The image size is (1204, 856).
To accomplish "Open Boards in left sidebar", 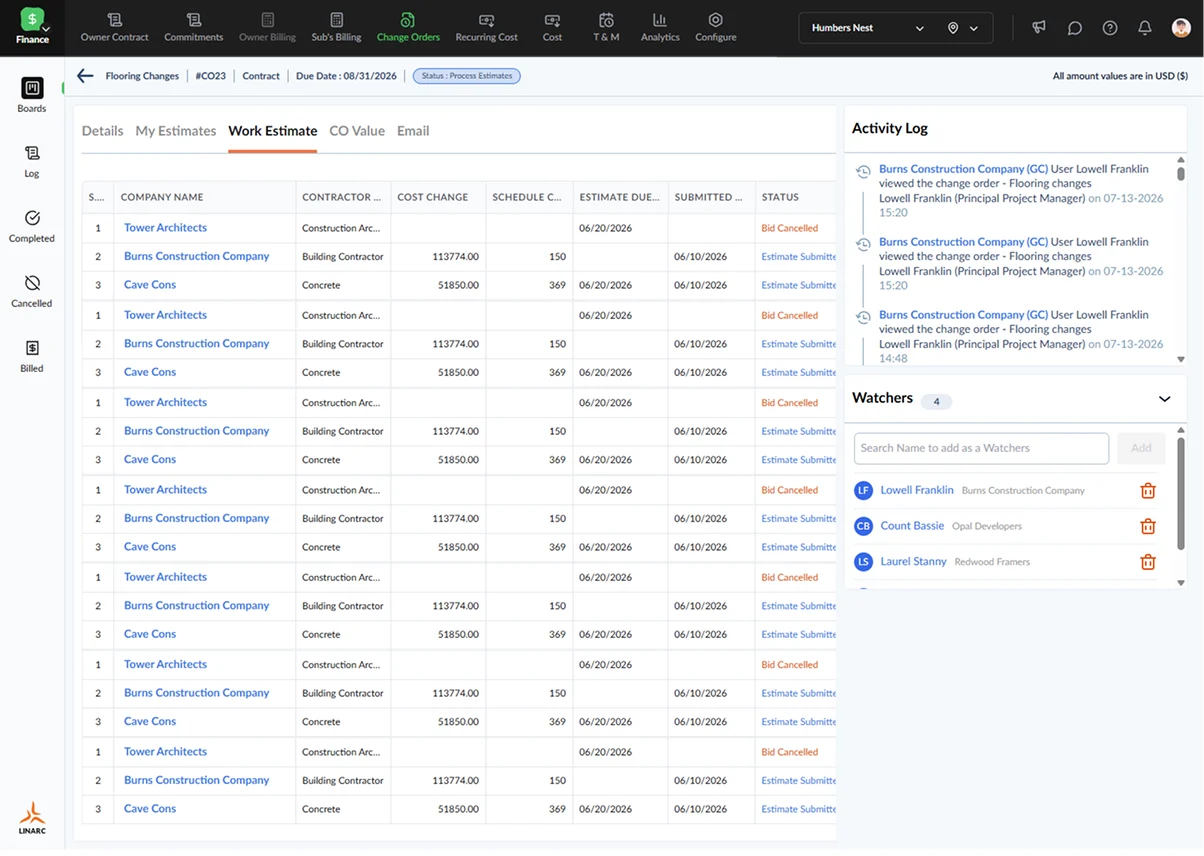I will click(32, 96).
